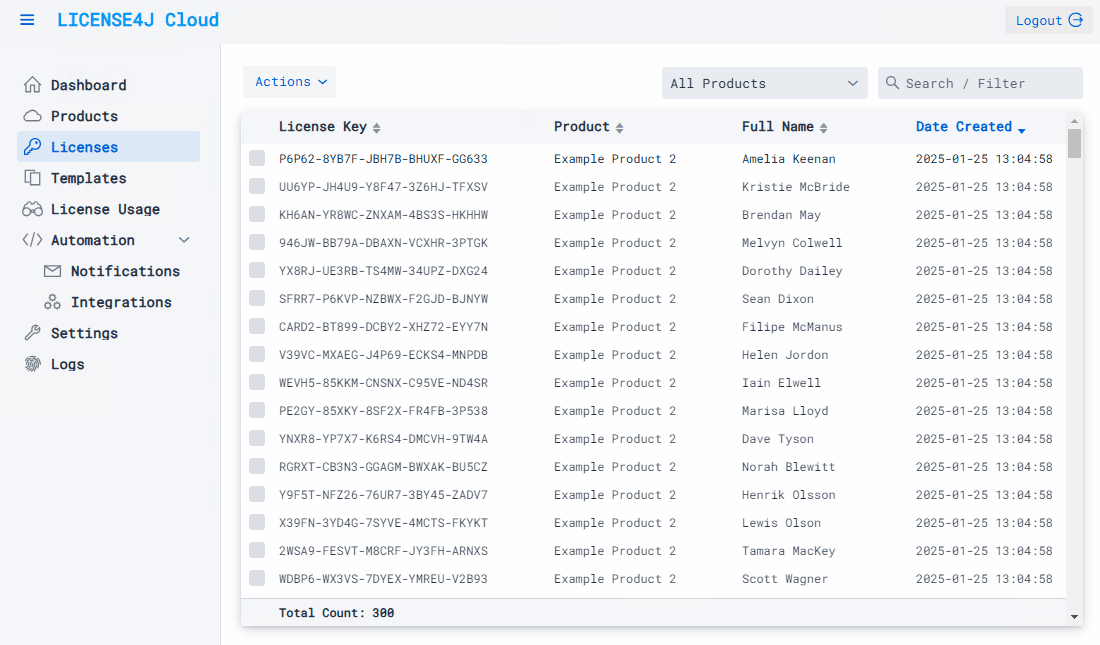Image resolution: width=1100 pixels, height=645 pixels.
Task: Select the checkbox for Brendan May's row
Action: coord(257,214)
